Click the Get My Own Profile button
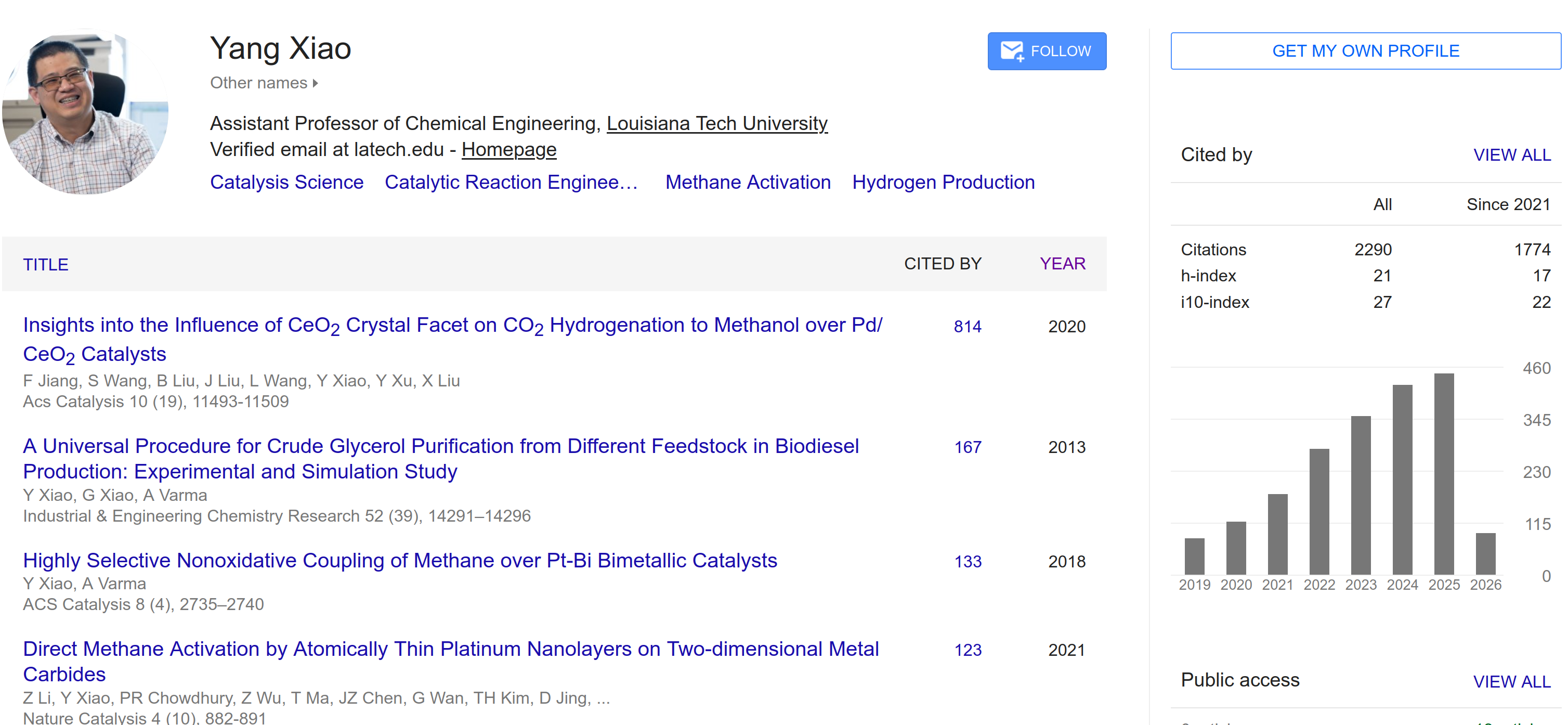 (x=1365, y=51)
